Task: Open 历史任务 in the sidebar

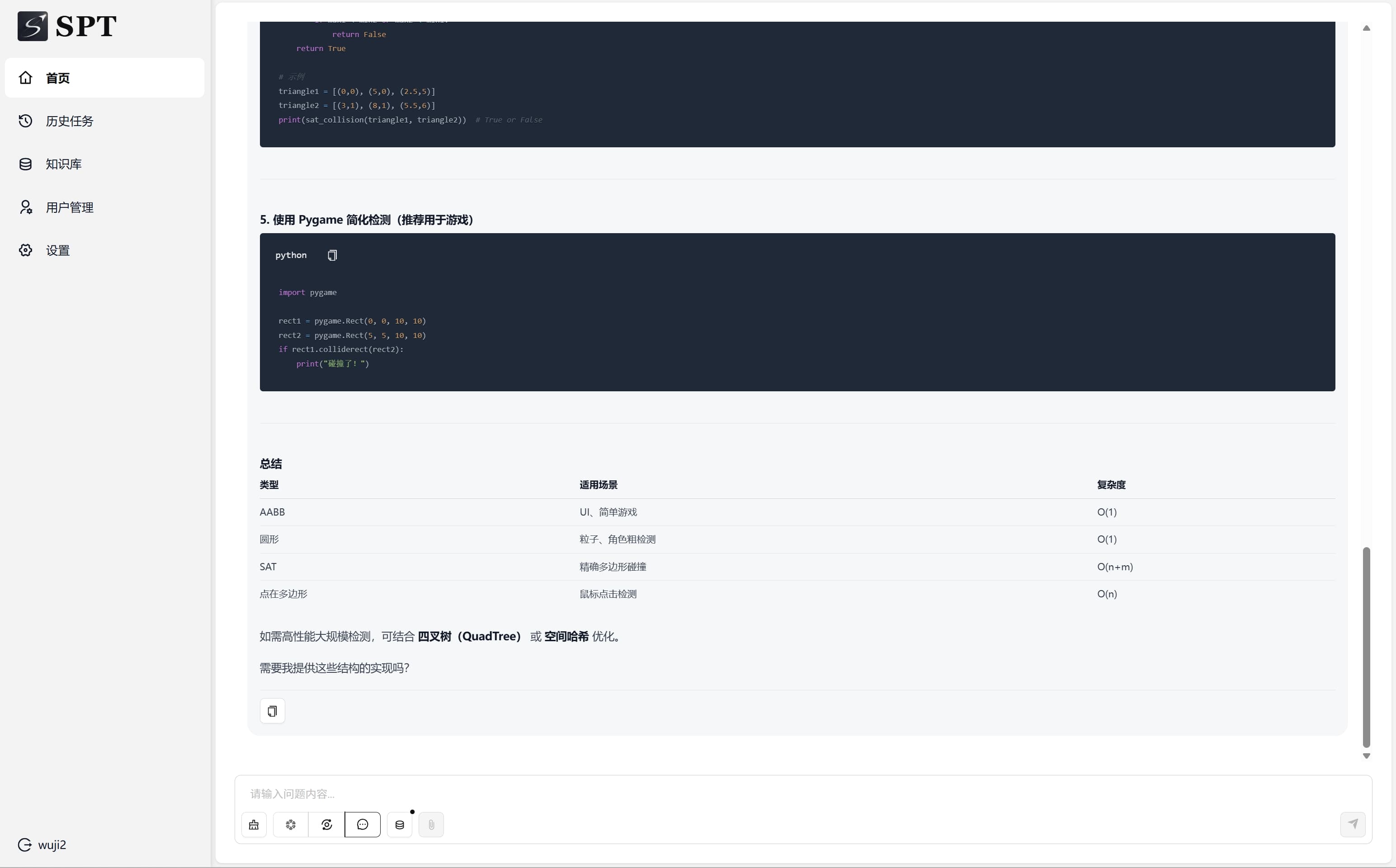Action: (70, 121)
